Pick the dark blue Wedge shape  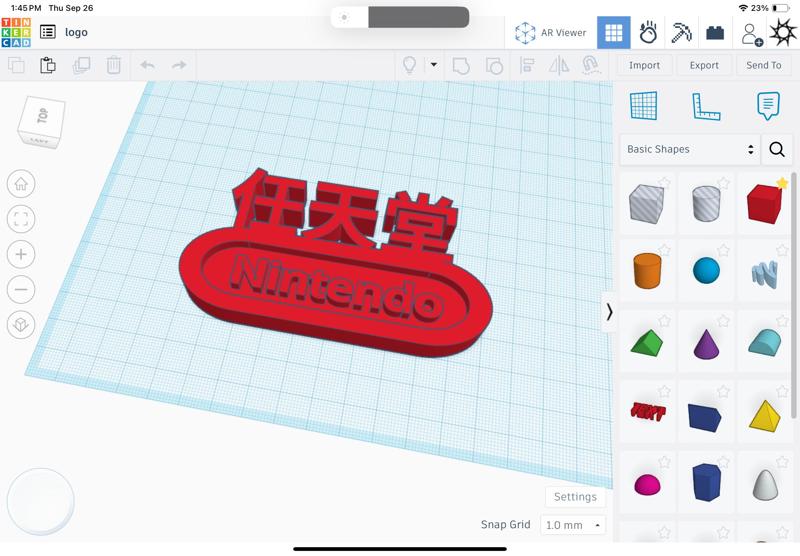tap(705, 417)
